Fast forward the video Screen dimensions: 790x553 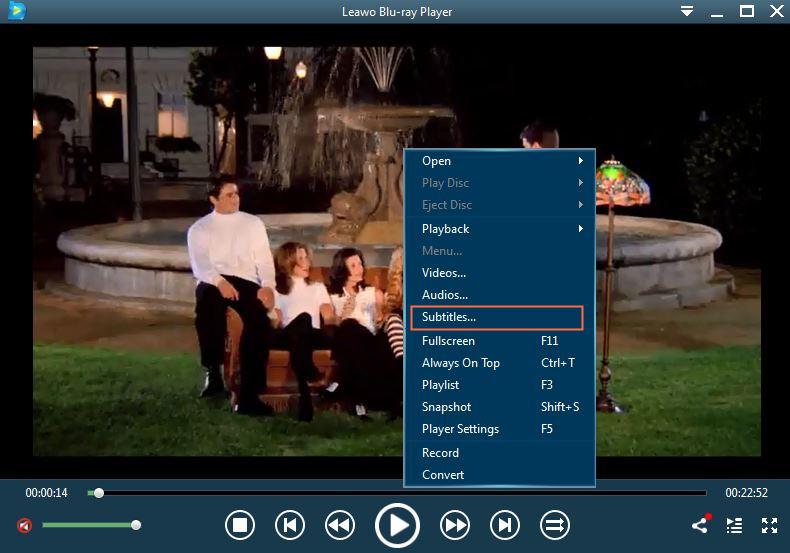pyautogui.click(x=455, y=525)
